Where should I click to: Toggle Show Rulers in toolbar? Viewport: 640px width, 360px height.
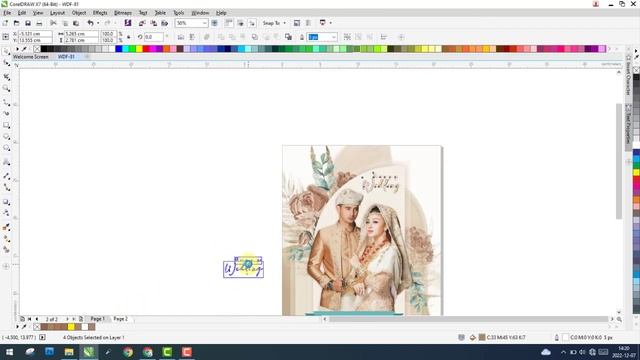229,23
